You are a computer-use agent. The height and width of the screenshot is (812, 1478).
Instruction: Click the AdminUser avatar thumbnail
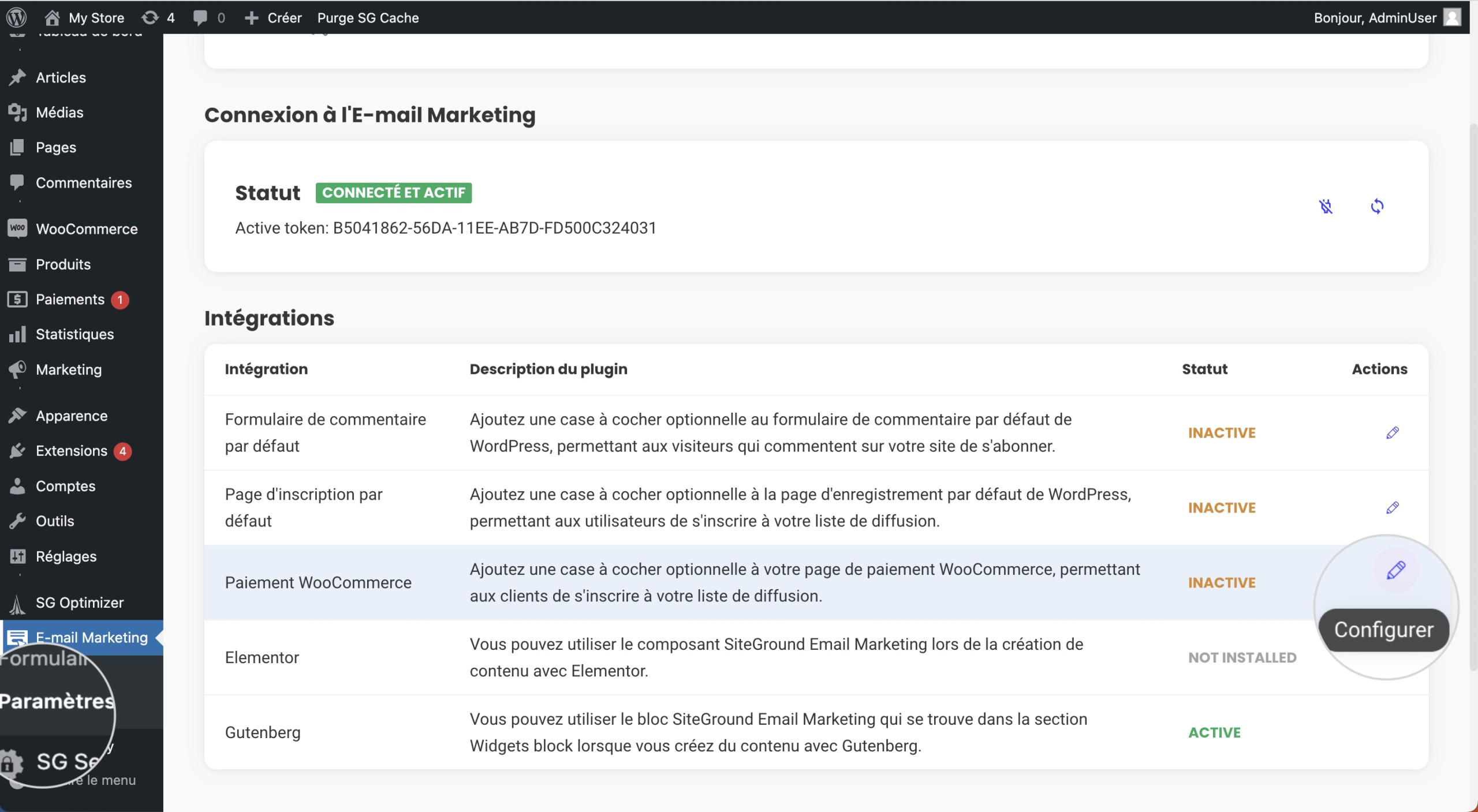1452,17
